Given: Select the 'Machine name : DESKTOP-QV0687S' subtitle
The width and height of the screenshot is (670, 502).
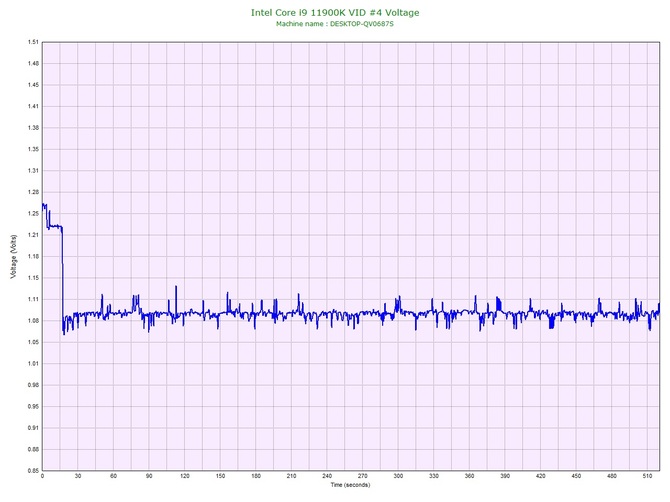Looking at the screenshot, I should click(x=335, y=24).
